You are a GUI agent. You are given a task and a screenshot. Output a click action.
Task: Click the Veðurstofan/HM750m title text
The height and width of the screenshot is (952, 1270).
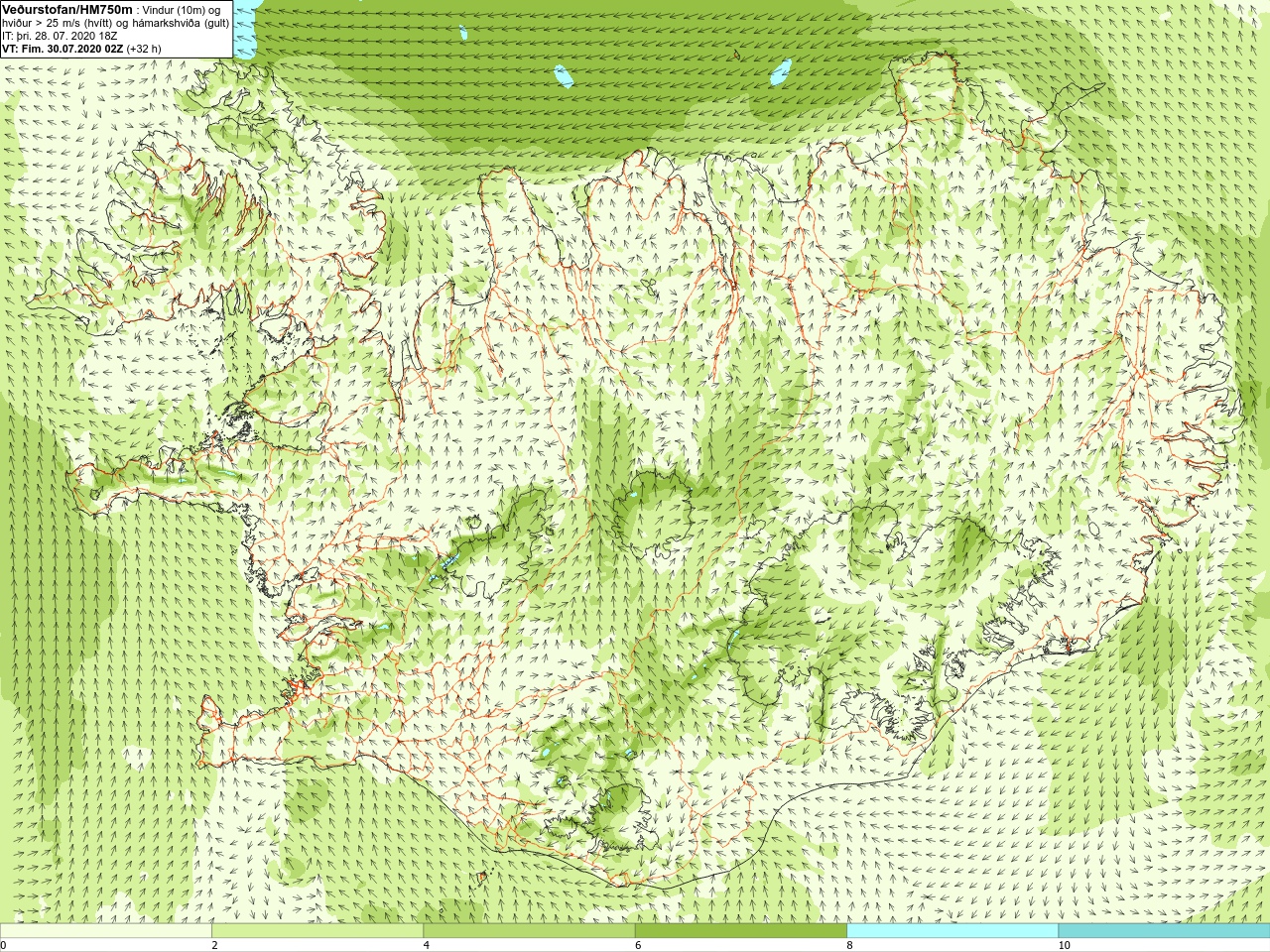point(66,9)
